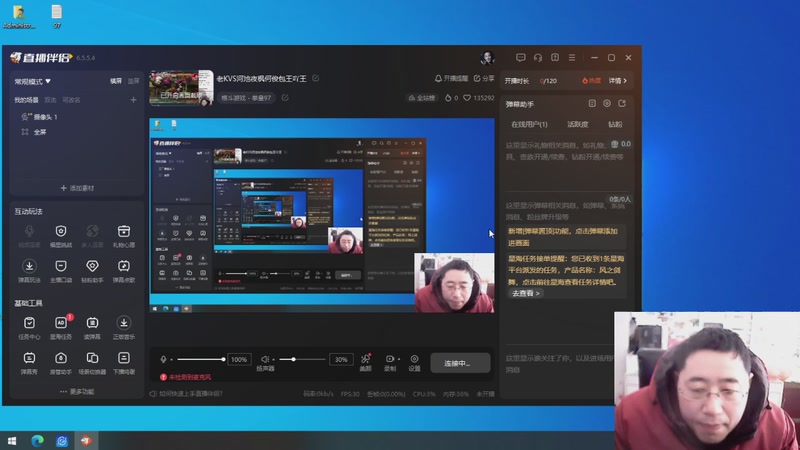The width and height of the screenshot is (800, 450).
Task: Open 下播预告 tool
Action: 123,363
